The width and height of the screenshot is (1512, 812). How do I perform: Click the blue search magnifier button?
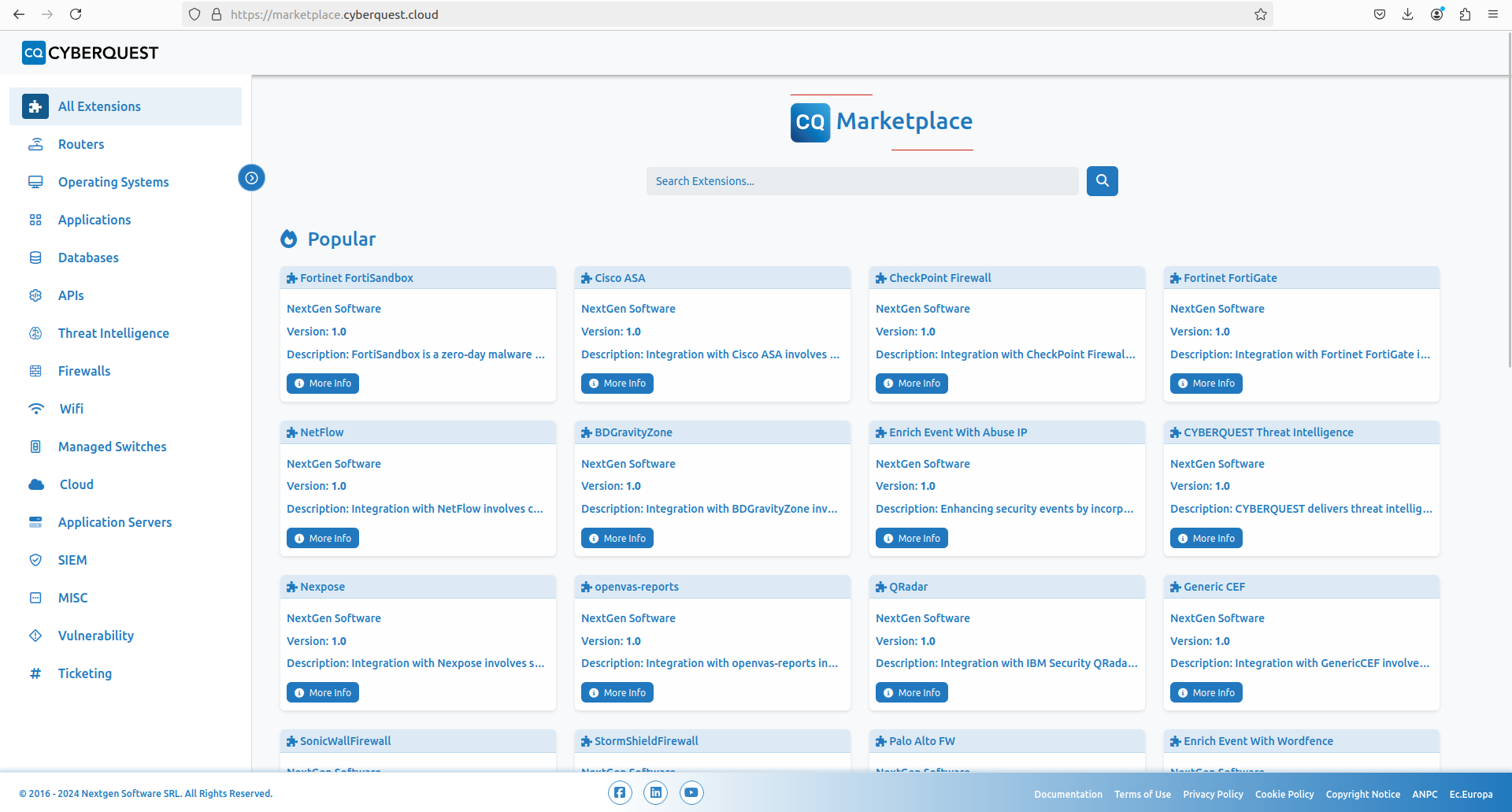(x=1102, y=181)
